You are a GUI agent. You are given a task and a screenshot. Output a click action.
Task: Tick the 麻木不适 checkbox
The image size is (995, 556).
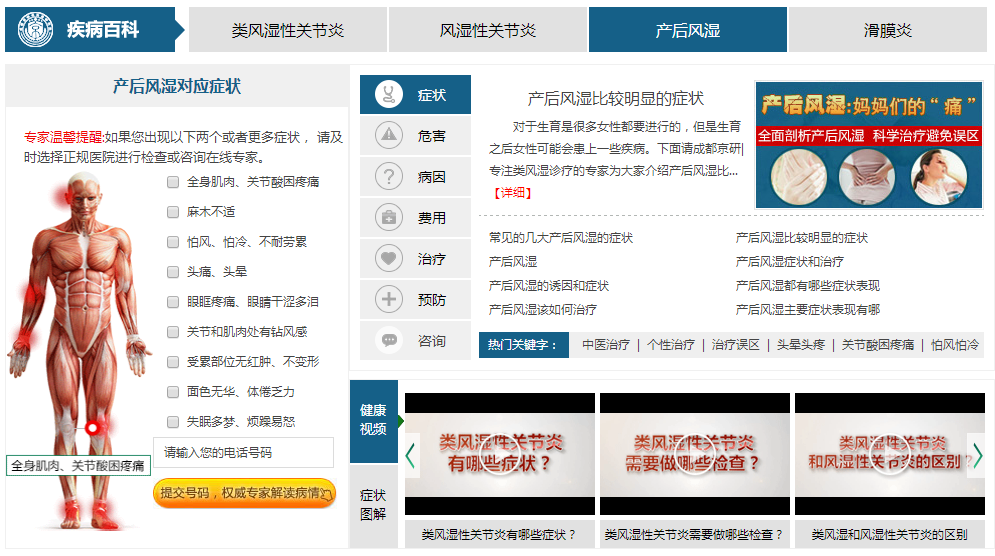[x=173, y=212]
